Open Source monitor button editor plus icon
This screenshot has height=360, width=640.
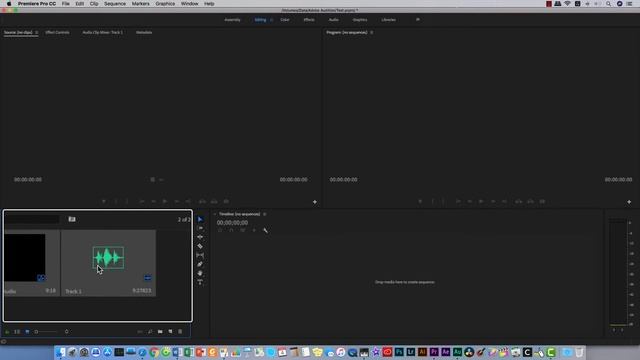point(315,202)
